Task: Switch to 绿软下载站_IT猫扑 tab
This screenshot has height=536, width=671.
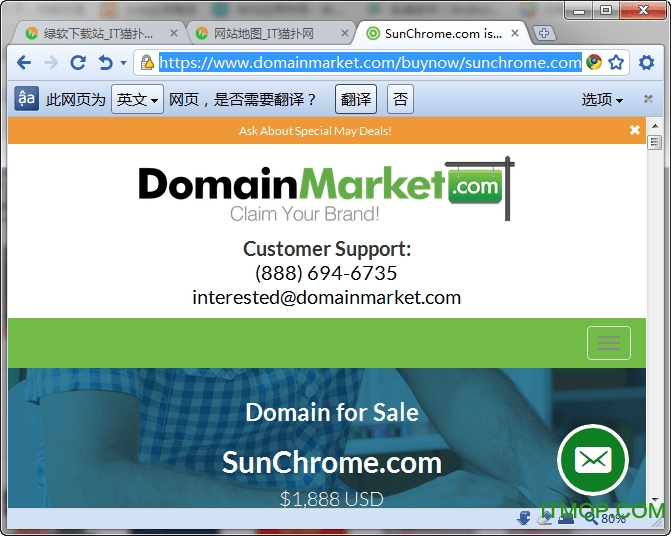Action: (x=98, y=33)
